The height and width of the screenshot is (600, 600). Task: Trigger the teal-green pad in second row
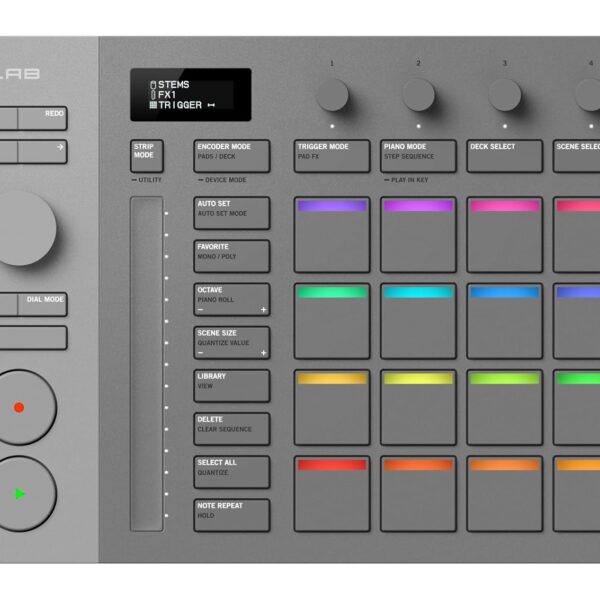pyautogui.click(x=332, y=321)
